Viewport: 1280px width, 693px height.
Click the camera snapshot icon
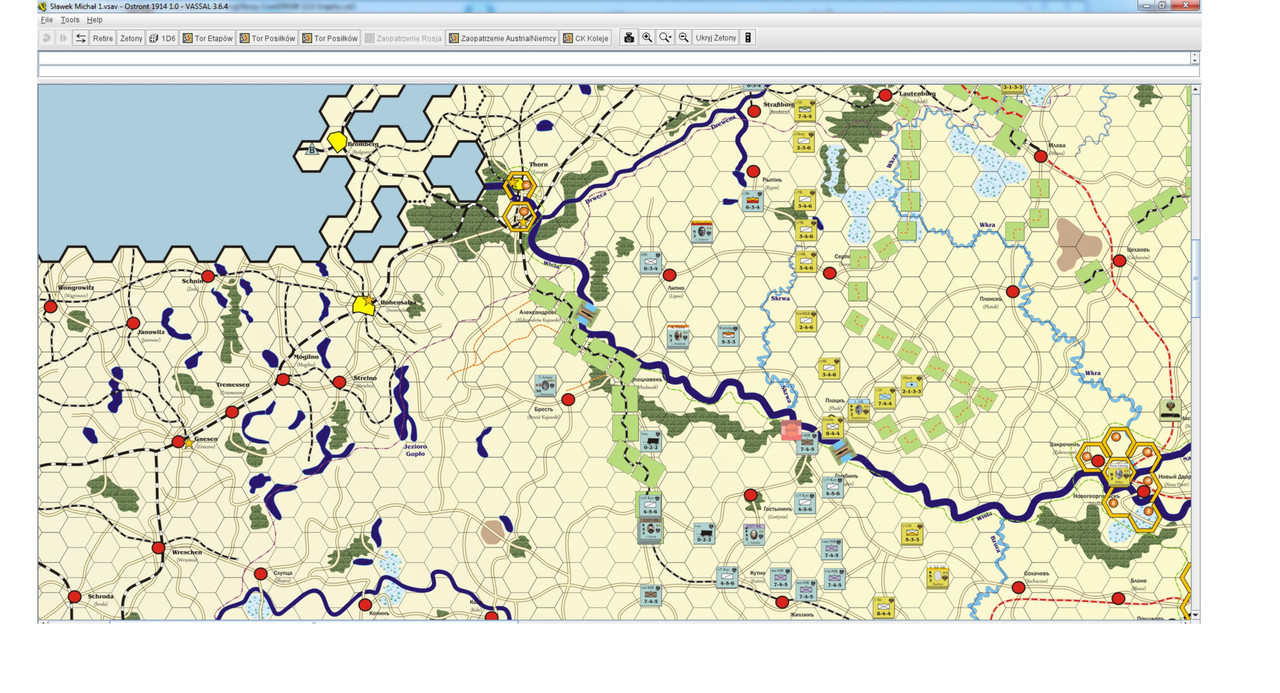[629, 38]
